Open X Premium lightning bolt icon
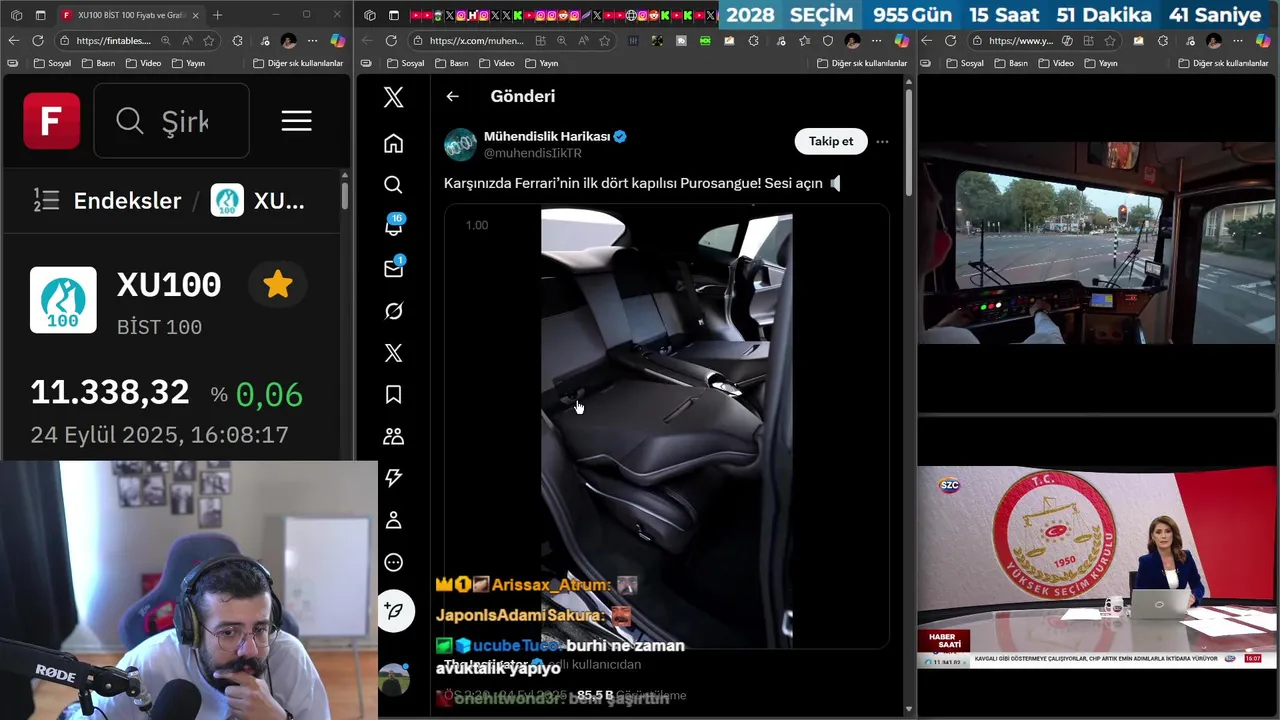 (393, 478)
